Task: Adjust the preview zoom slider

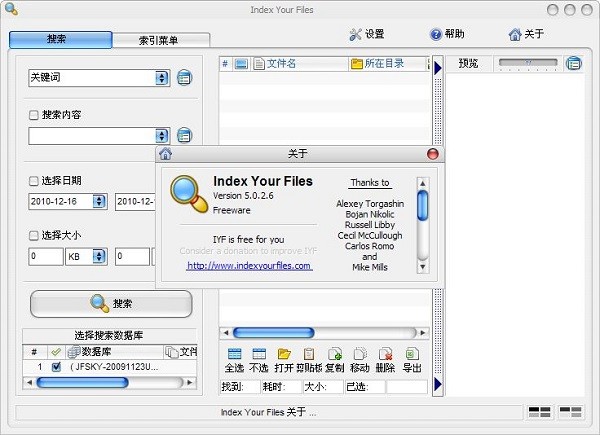Action: 528,63
